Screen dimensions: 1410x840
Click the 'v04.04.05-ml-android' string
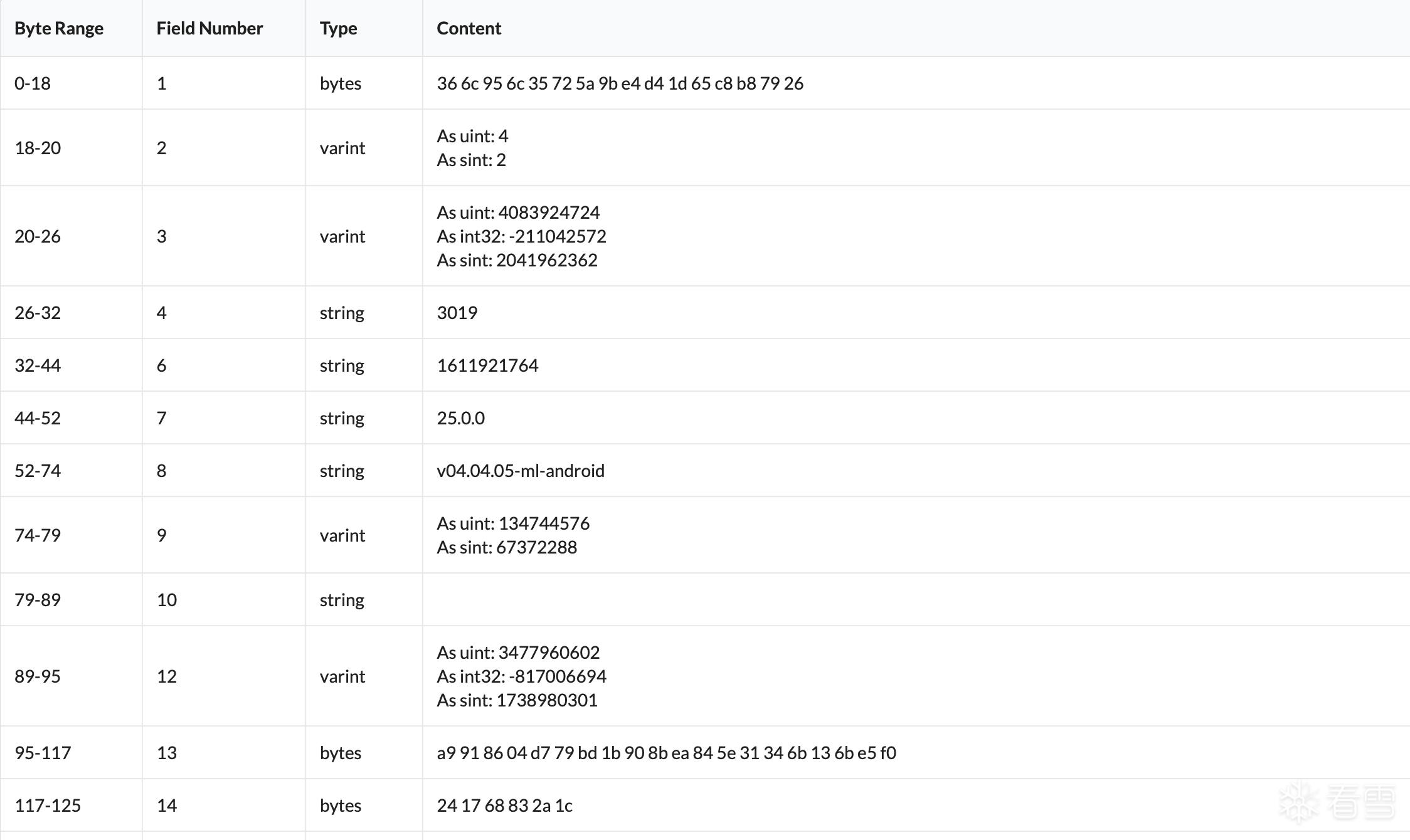coord(521,471)
